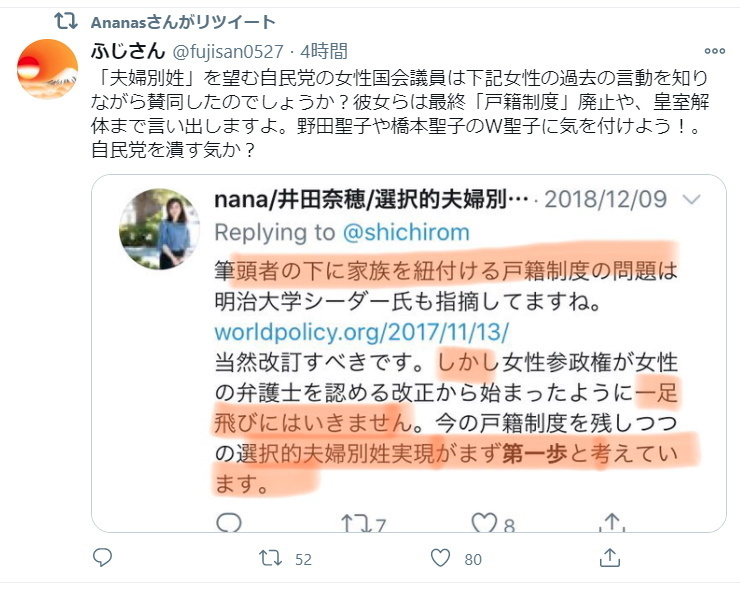The image size is (740, 594).
Task: Click the reply bubble inside the quoted tweet
Action: (229, 523)
